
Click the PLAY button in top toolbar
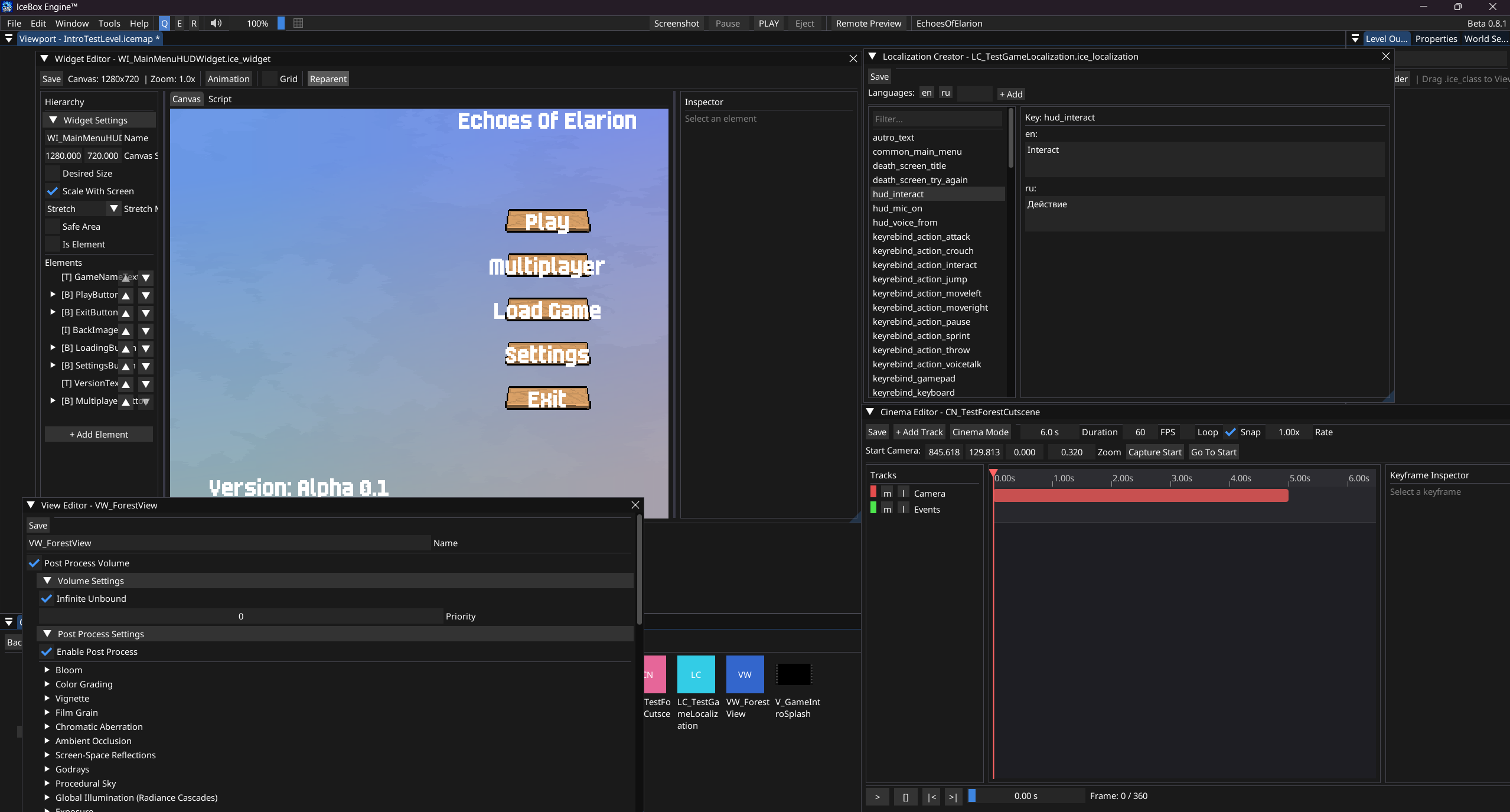[769, 23]
